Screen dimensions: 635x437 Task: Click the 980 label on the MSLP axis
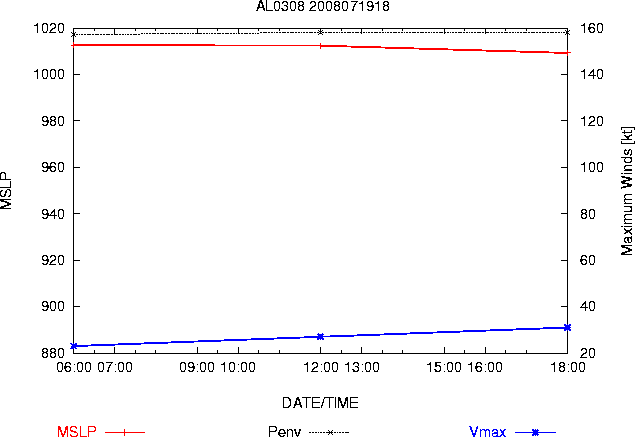click(x=53, y=121)
